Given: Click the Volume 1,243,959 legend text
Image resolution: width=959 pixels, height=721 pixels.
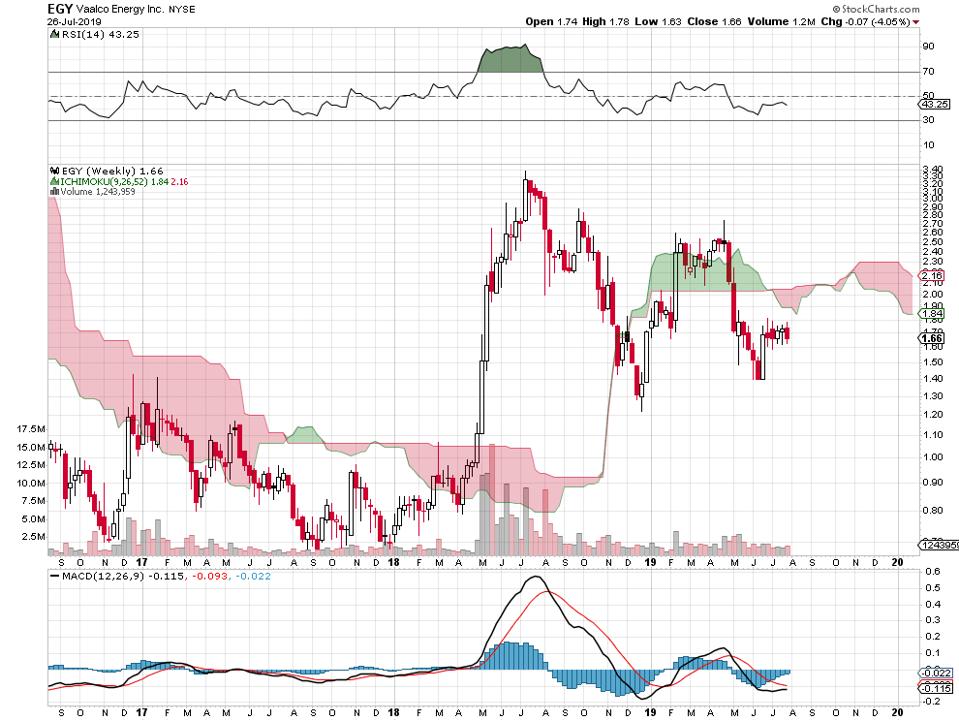Looking at the screenshot, I should coord(98,191).
